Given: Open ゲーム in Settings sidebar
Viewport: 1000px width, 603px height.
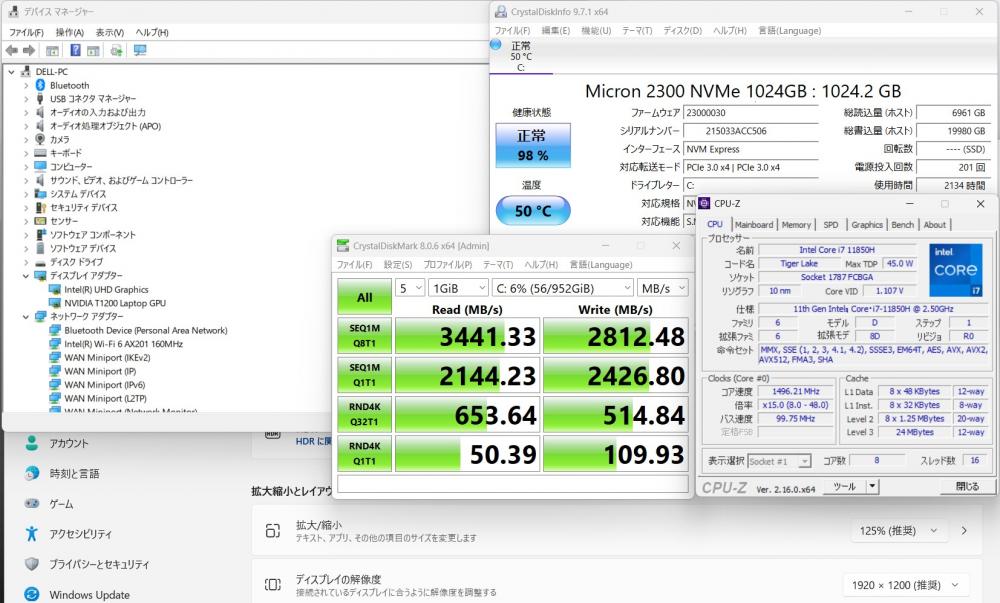Looking at the screenshot, I should 61,504.
